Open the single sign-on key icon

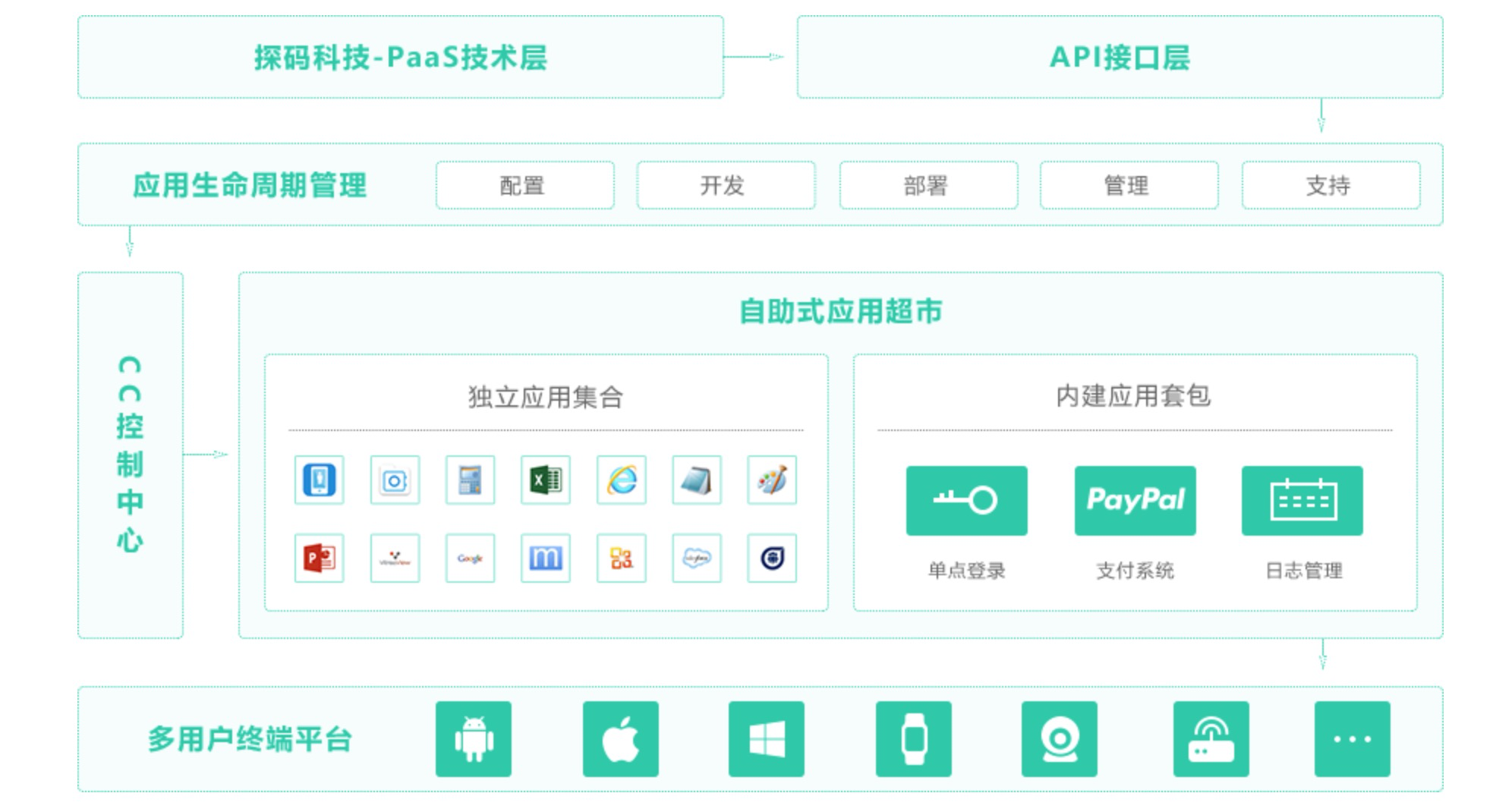966,501
